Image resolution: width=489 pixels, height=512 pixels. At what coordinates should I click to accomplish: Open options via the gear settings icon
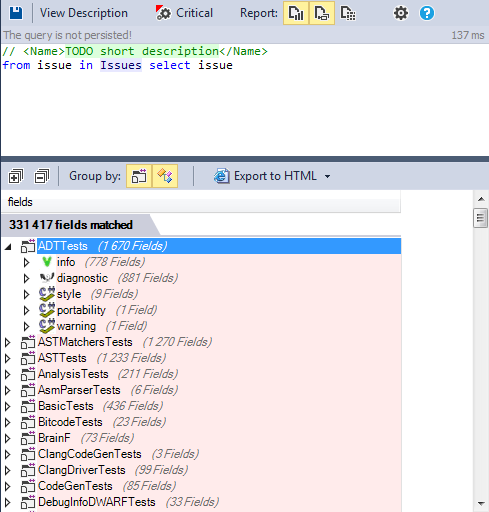(401, 13)
